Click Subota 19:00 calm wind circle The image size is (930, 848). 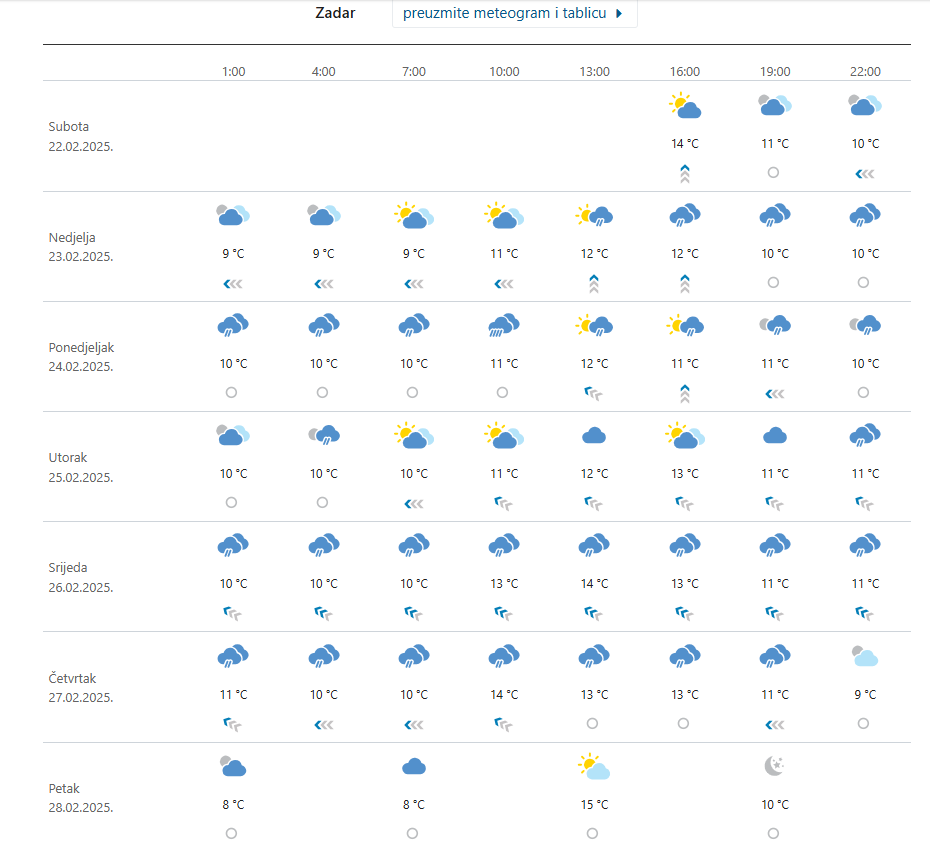coord(774,173)
